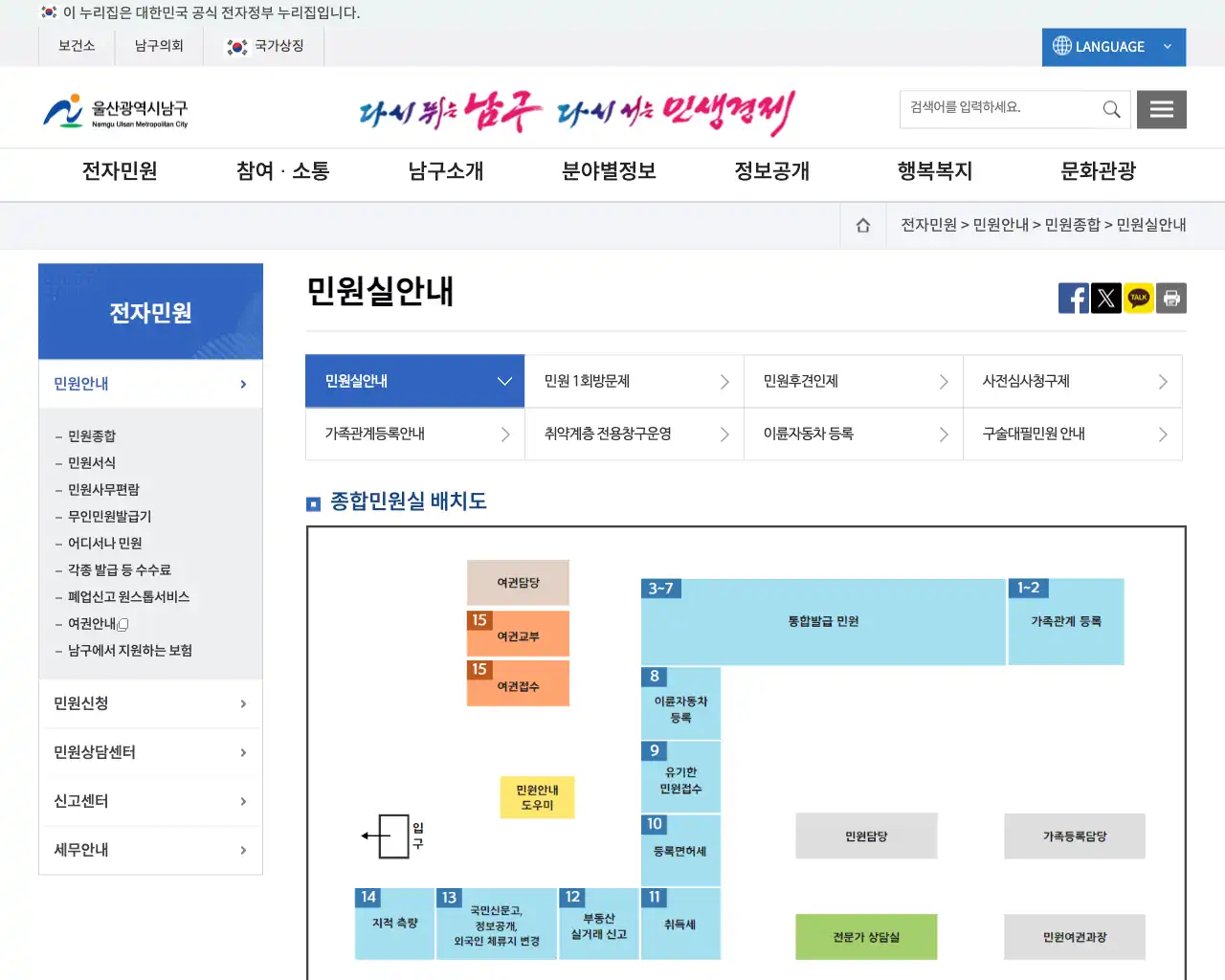Open 행복복지 main menu
Image resolution: width=1225 pixels, height=980 pixels.
pos(935,171)
